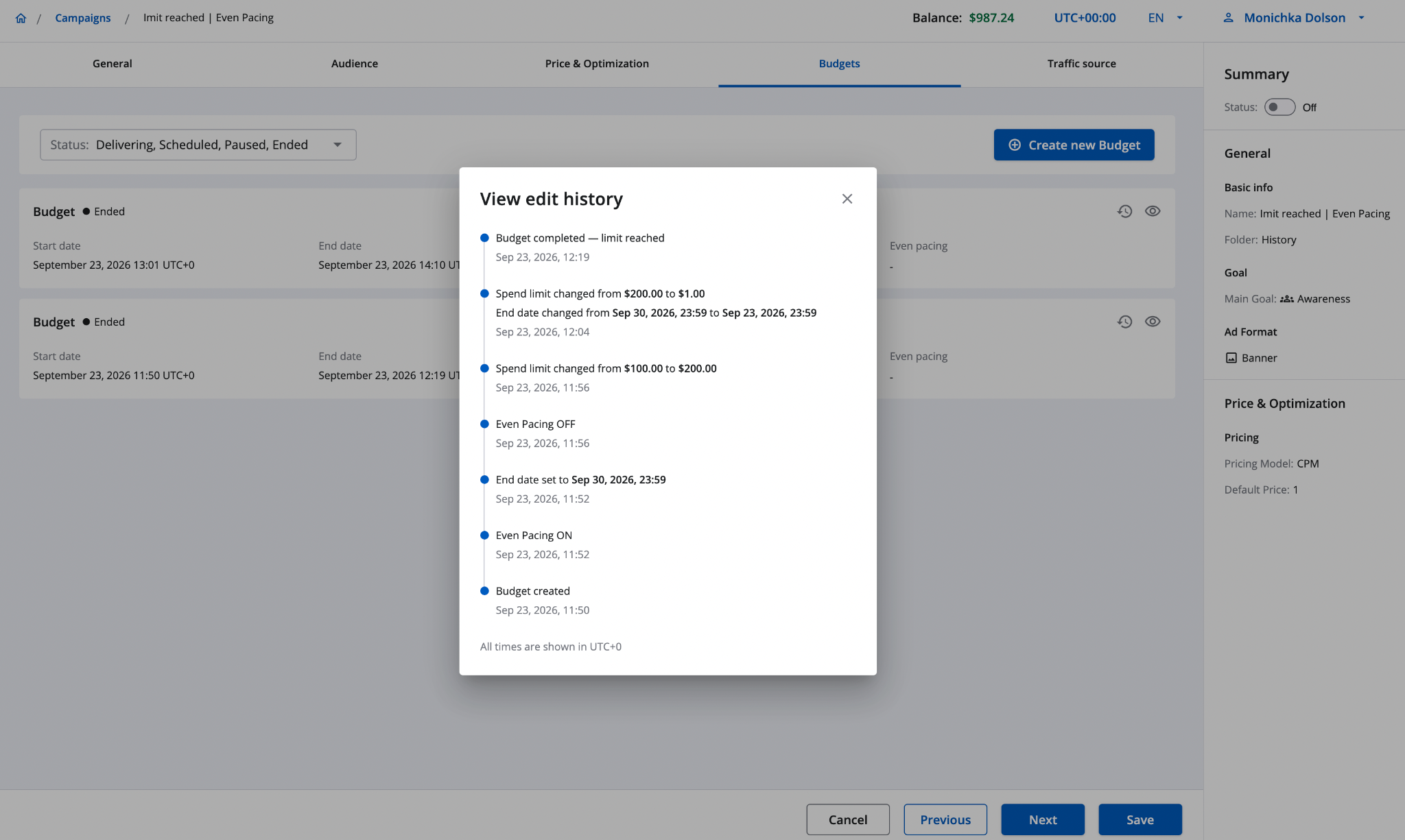Open the Monichka Dolson account menu
Image resolution: width=1405 pixels, height=840 pixels.
point(1294,18)
